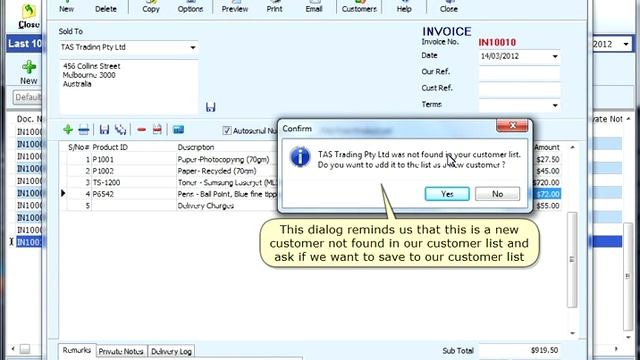
Task: Switch to the Delivery Log tab
Action: [x=171, y=351]
